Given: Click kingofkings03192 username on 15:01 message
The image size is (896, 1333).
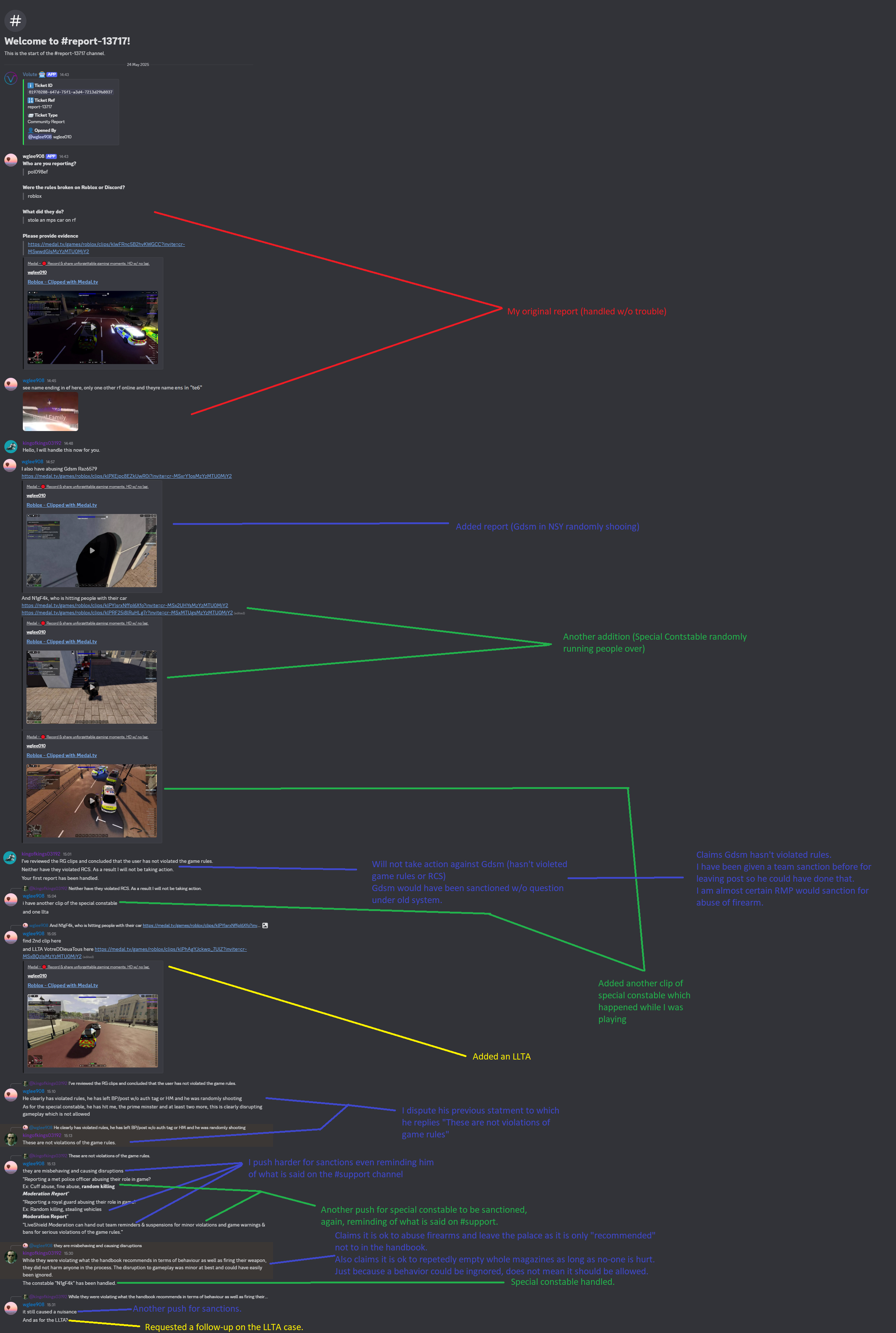Looking at the screenshot, I should [x=41, y=854].
